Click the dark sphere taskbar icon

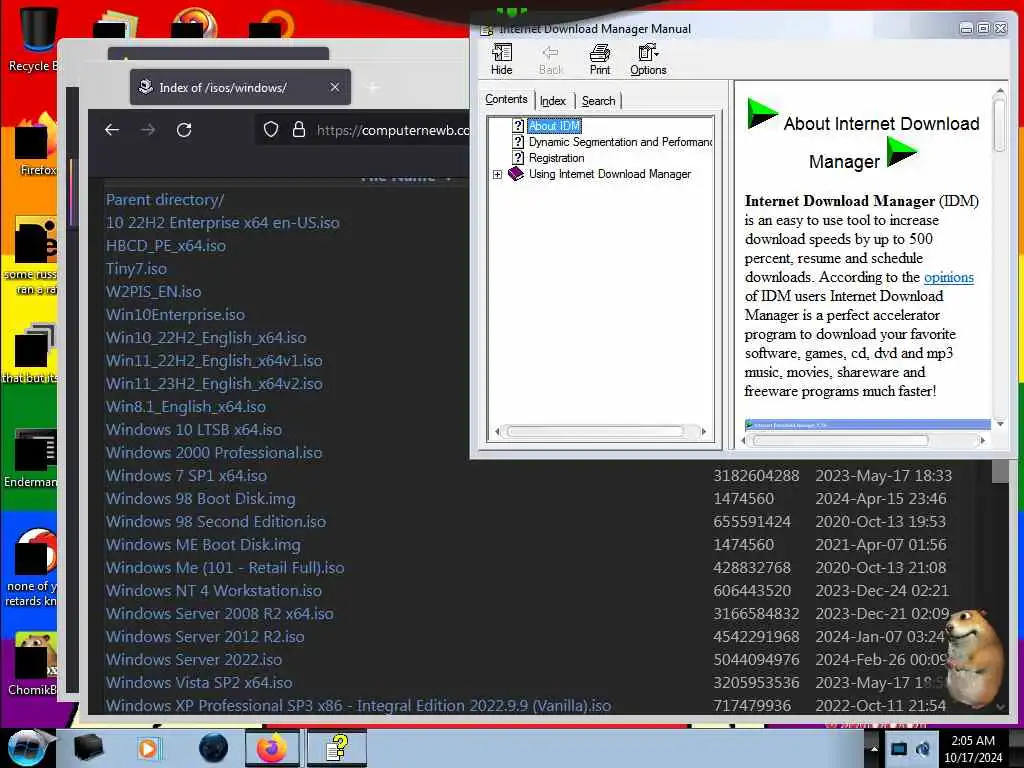(x=214, y=748)
